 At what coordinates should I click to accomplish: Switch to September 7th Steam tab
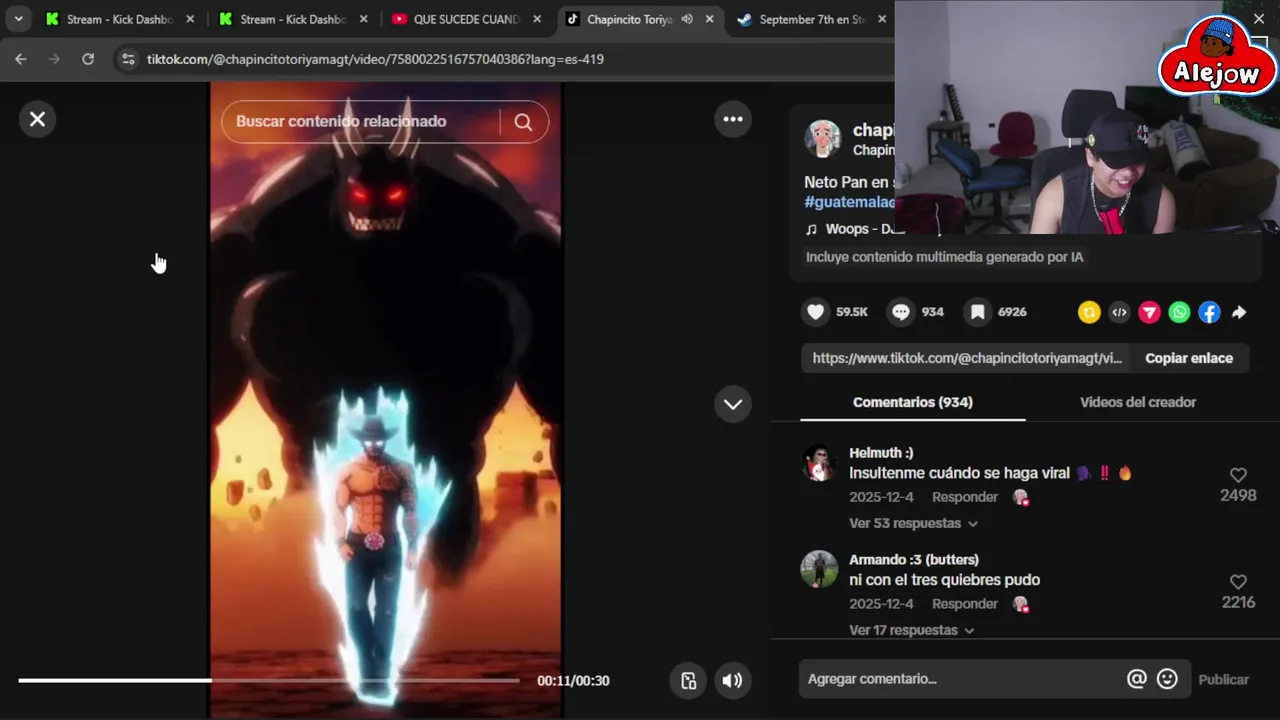coord(811,19)
